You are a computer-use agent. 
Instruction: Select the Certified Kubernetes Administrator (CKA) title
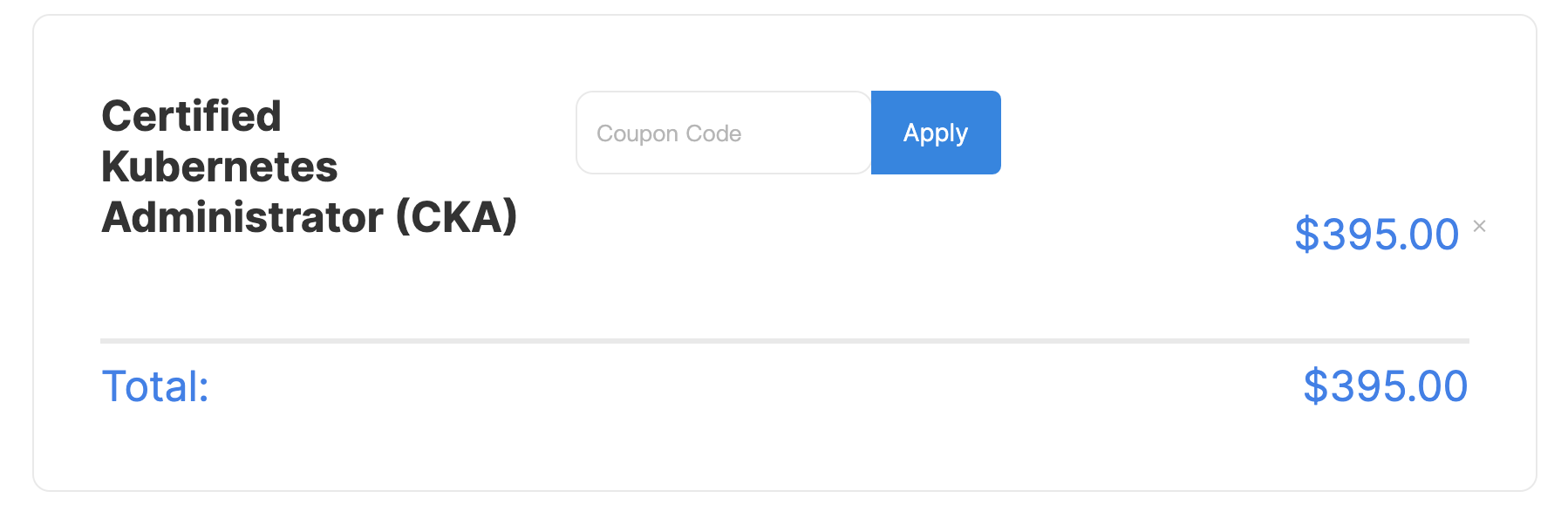(310, 167)
